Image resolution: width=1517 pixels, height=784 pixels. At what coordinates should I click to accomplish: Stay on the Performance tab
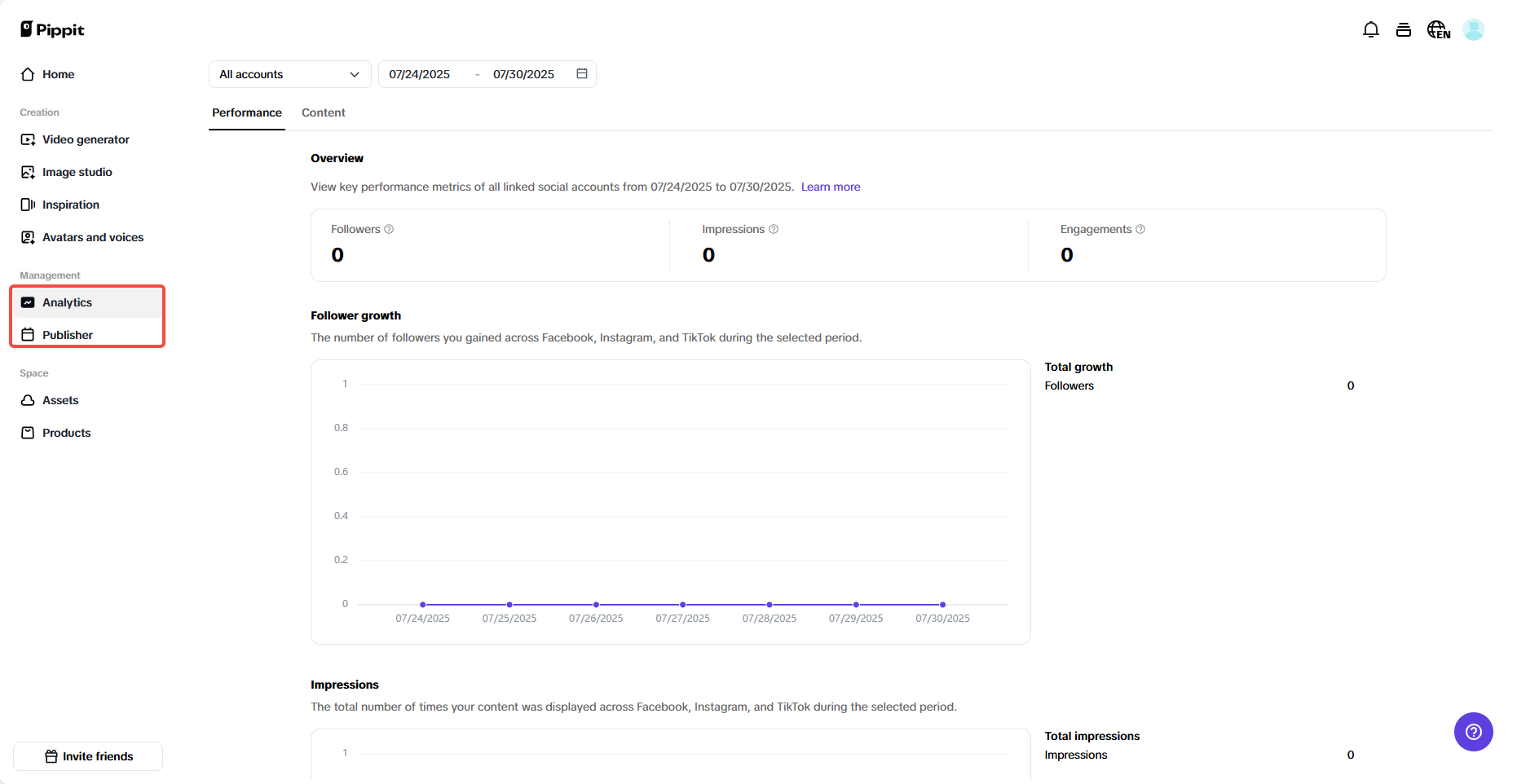coord(247,112)
